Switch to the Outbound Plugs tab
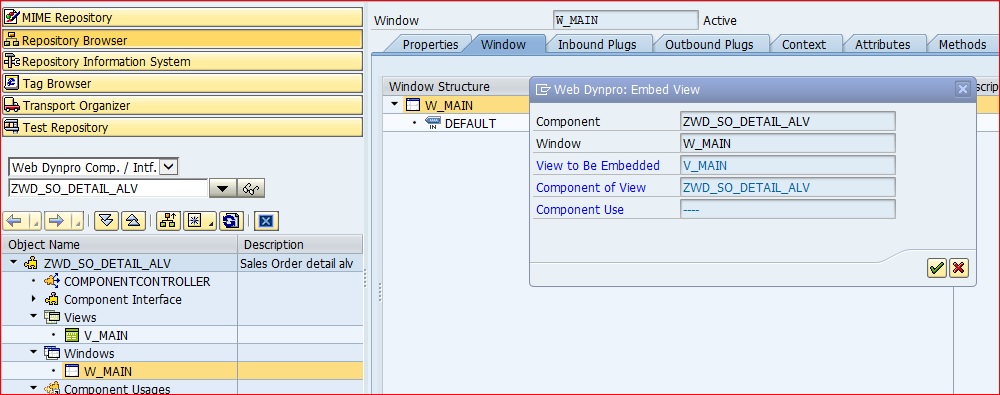 pos(709,44)
